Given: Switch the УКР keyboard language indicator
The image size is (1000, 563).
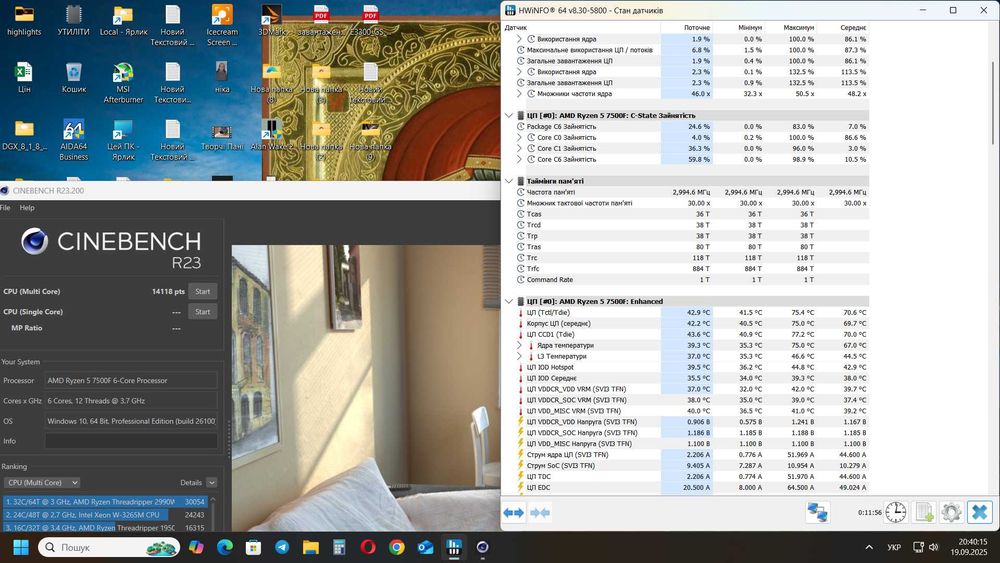Looking at the screenshot, I should point(894,547).
